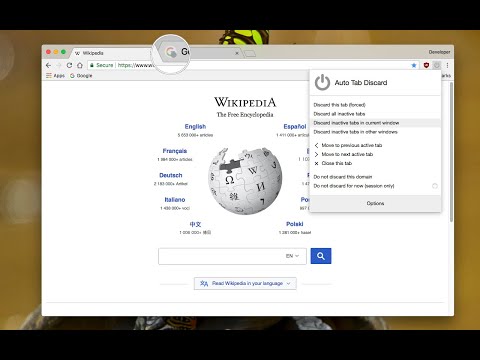Choose Discard inactive tabs in current window
The height and width of the screenshot is (360, 480).
[x=375, y=123]
